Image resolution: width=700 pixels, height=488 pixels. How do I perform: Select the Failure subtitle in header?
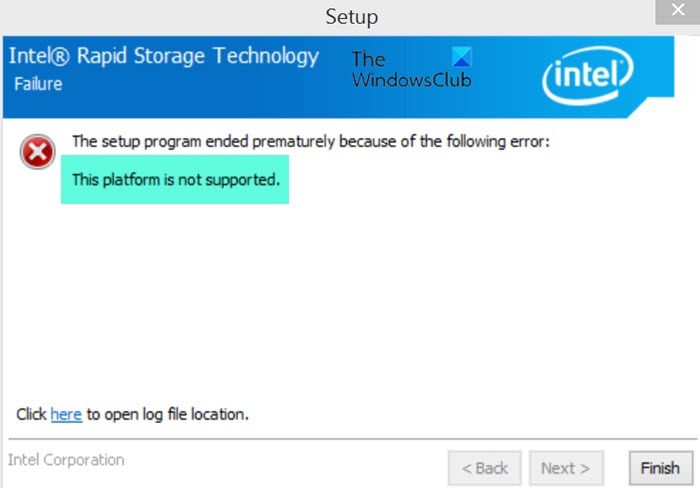tap(38, 84)
